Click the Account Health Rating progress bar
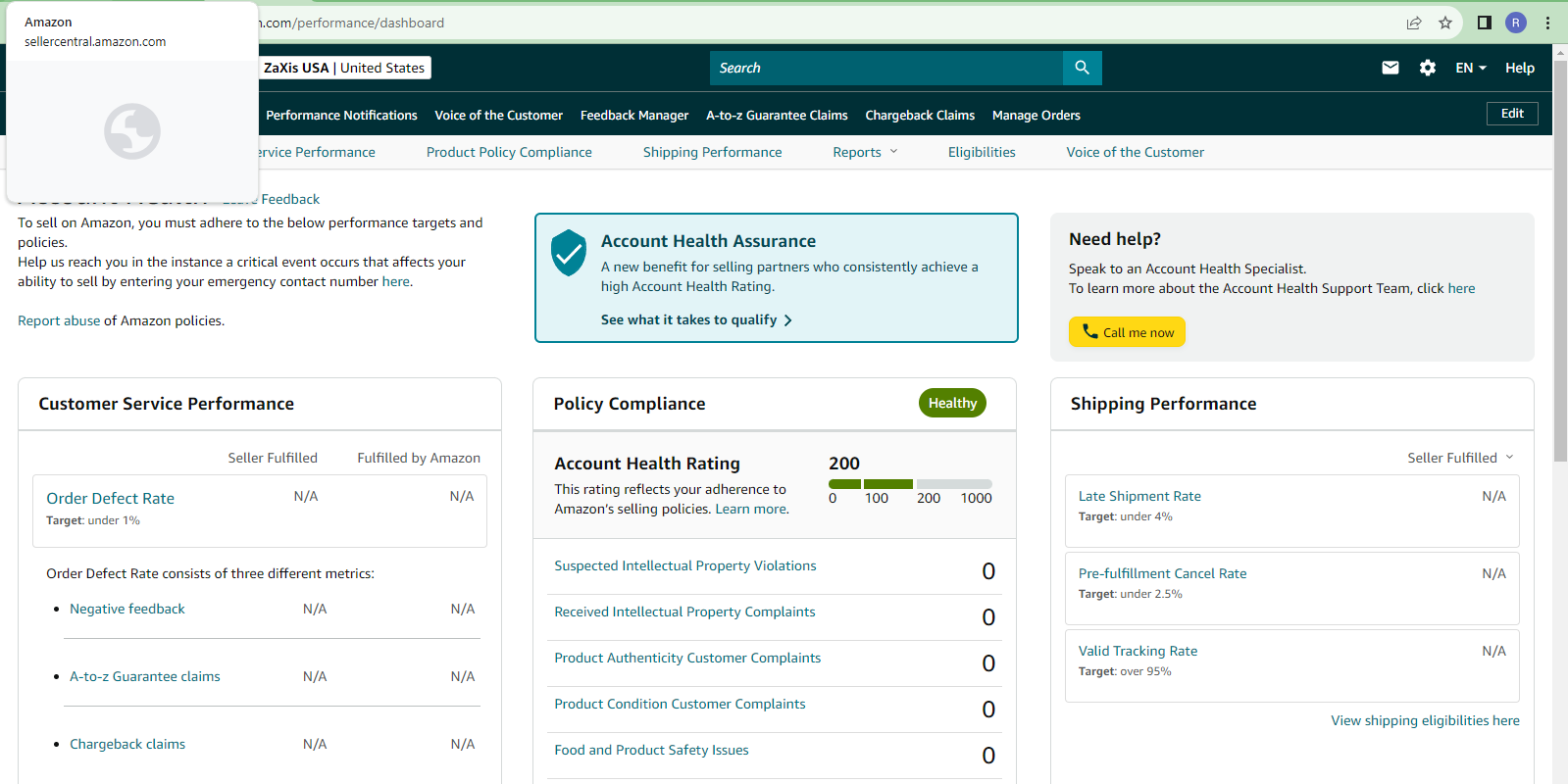This screenshot has width=1568, height=784. [910, 484]
